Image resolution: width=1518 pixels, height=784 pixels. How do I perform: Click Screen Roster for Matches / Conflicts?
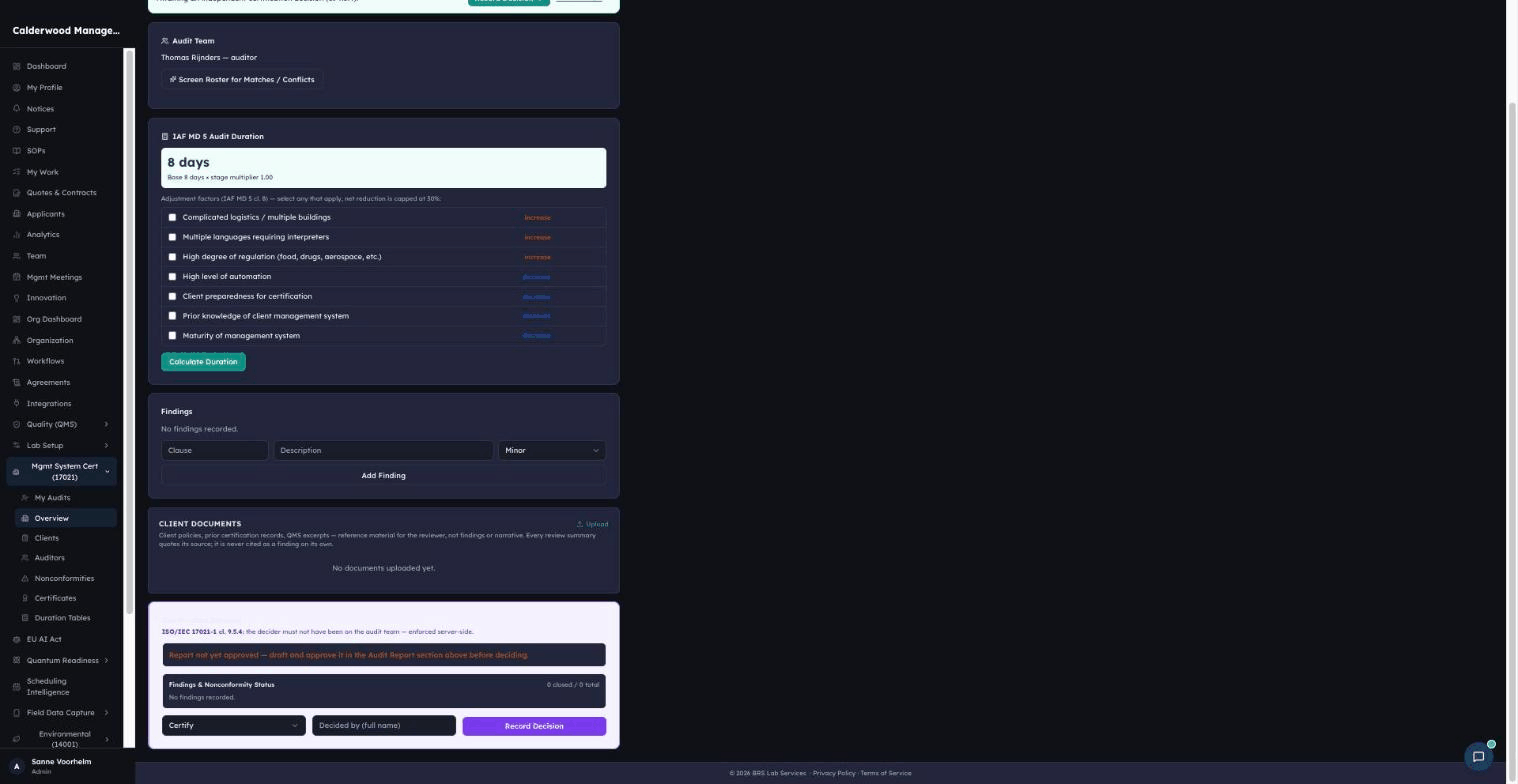[242, 79]
